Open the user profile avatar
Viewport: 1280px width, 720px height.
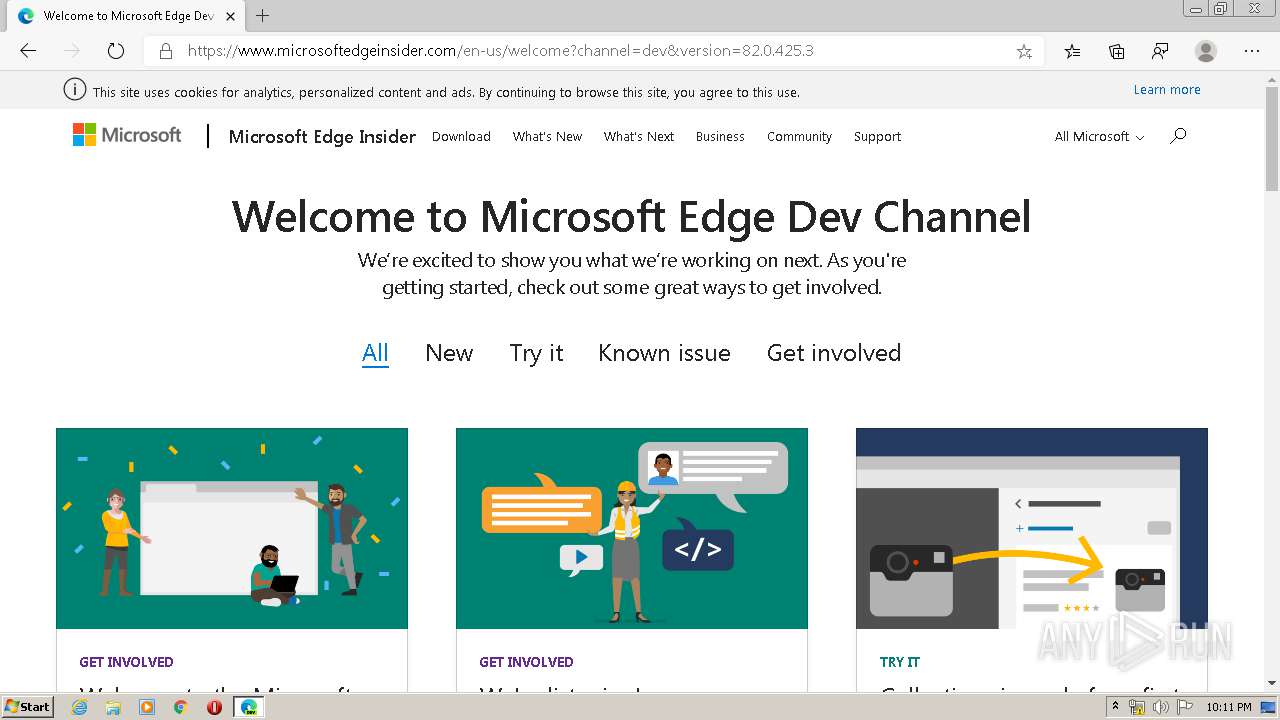coord(1206,51)
